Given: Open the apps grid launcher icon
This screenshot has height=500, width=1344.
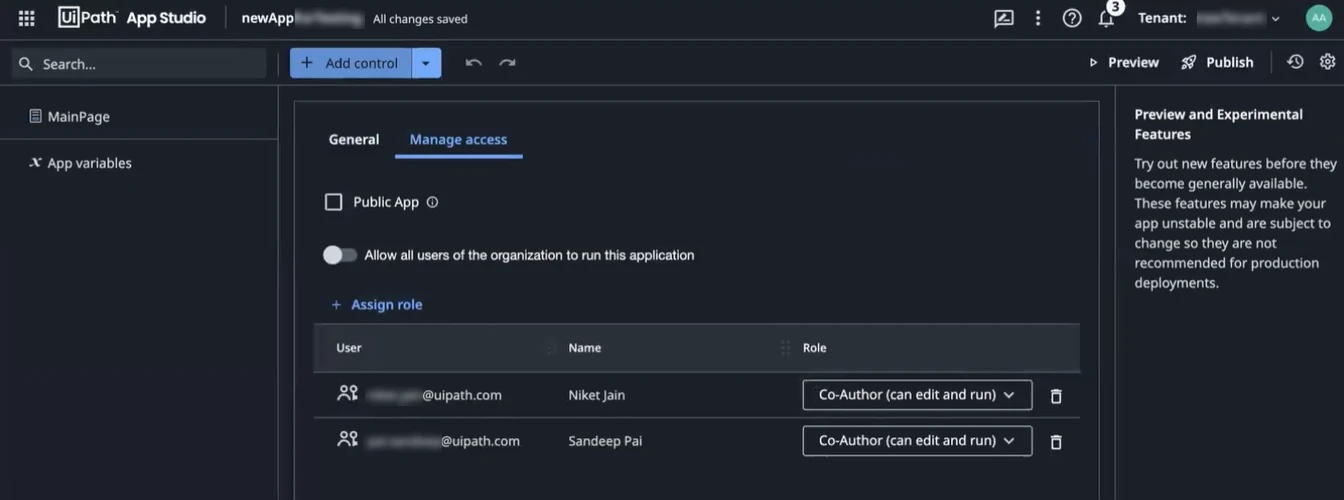Looking at the screenshot, I should 27,18.
